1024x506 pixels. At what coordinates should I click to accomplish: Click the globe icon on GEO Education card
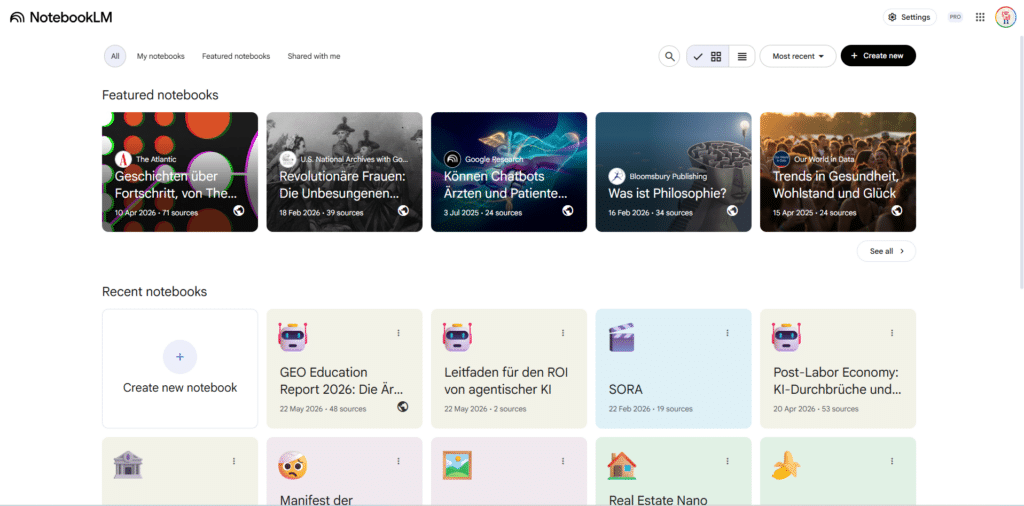point(403,407)
